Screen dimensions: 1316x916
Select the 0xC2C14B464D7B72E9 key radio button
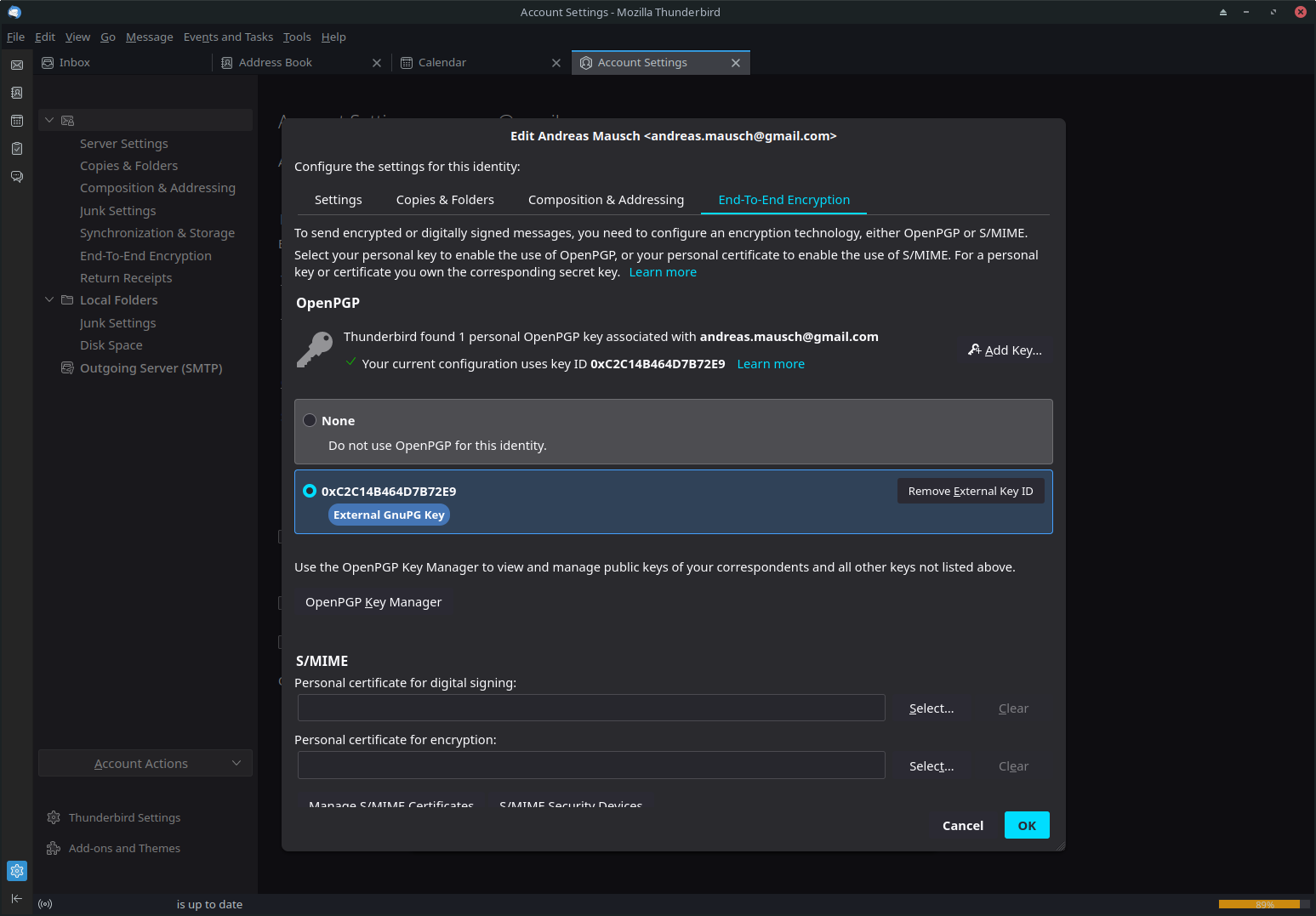click(x=310, y=491)
